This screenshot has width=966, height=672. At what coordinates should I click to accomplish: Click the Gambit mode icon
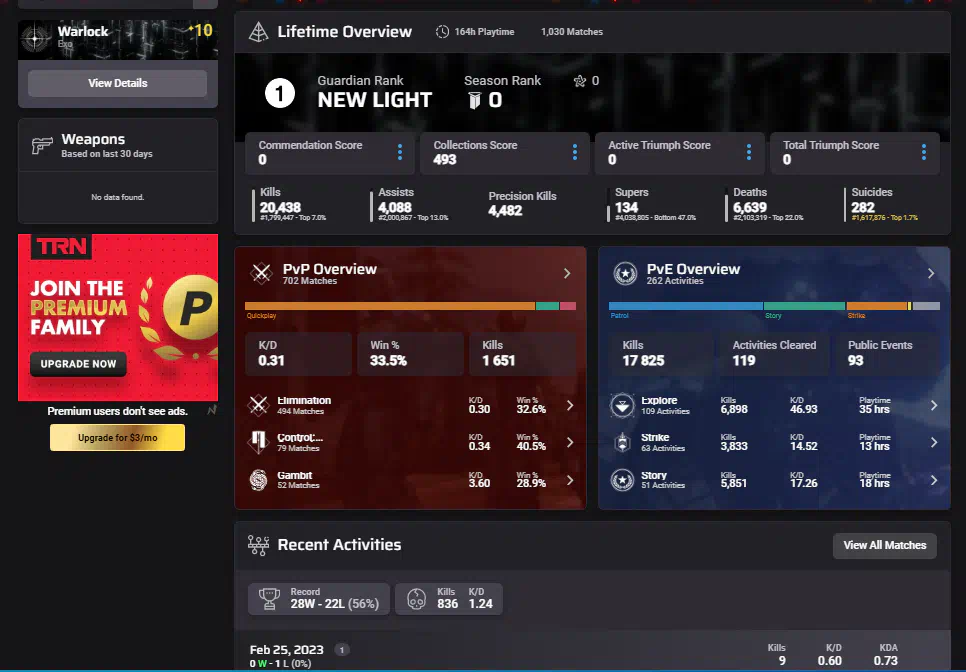pos(260,479)
